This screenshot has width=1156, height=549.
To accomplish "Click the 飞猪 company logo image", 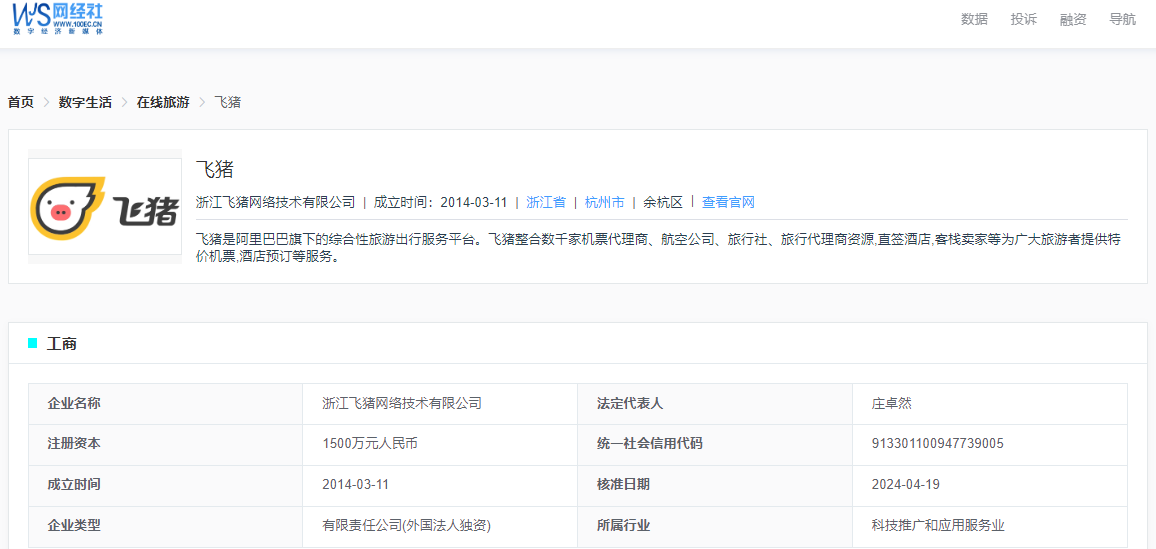I will point(105,208).
